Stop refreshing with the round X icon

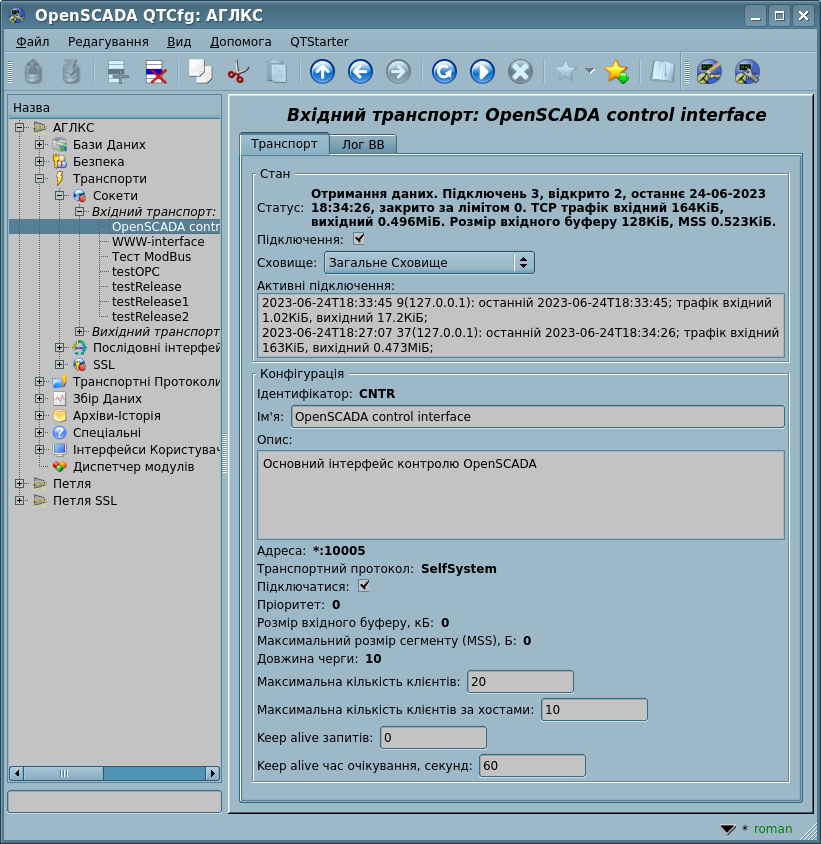coord(521,72)
